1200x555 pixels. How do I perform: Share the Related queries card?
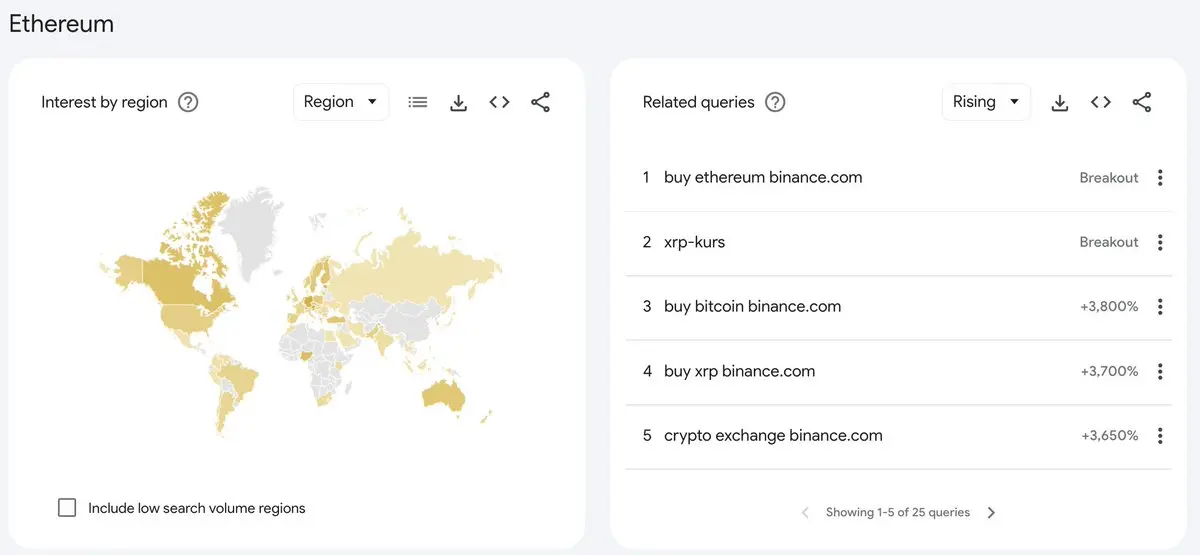(x=1142, y=102)
